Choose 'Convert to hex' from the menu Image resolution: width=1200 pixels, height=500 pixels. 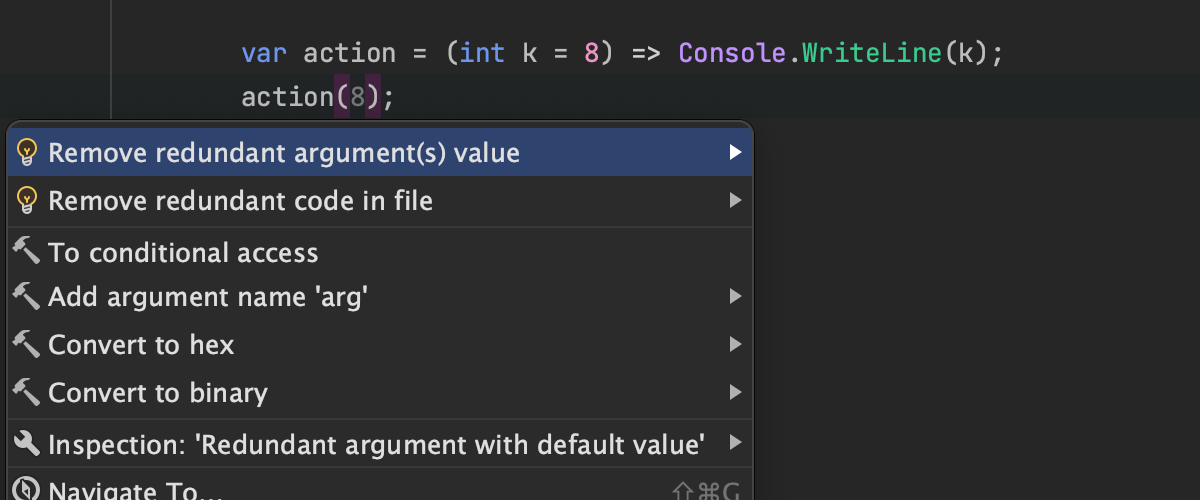[x=141, y=345]
